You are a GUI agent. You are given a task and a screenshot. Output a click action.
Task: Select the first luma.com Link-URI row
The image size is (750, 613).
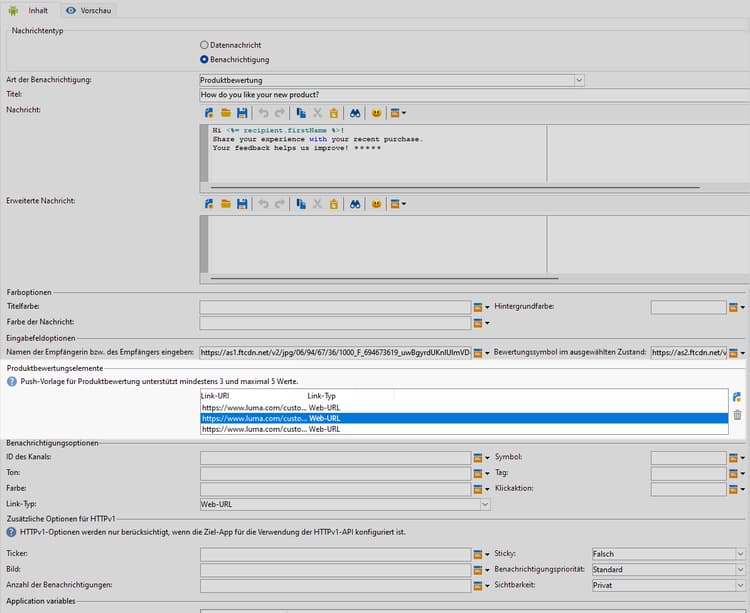point(464,408)
